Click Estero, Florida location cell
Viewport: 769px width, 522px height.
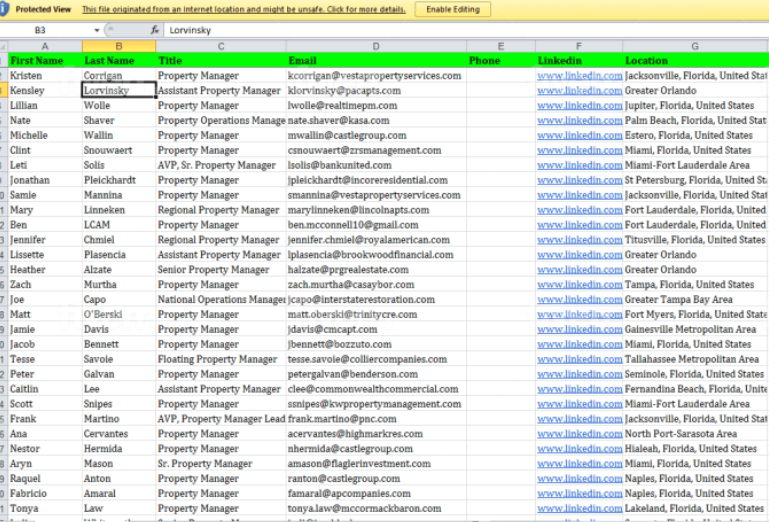(x=695, y=135)
